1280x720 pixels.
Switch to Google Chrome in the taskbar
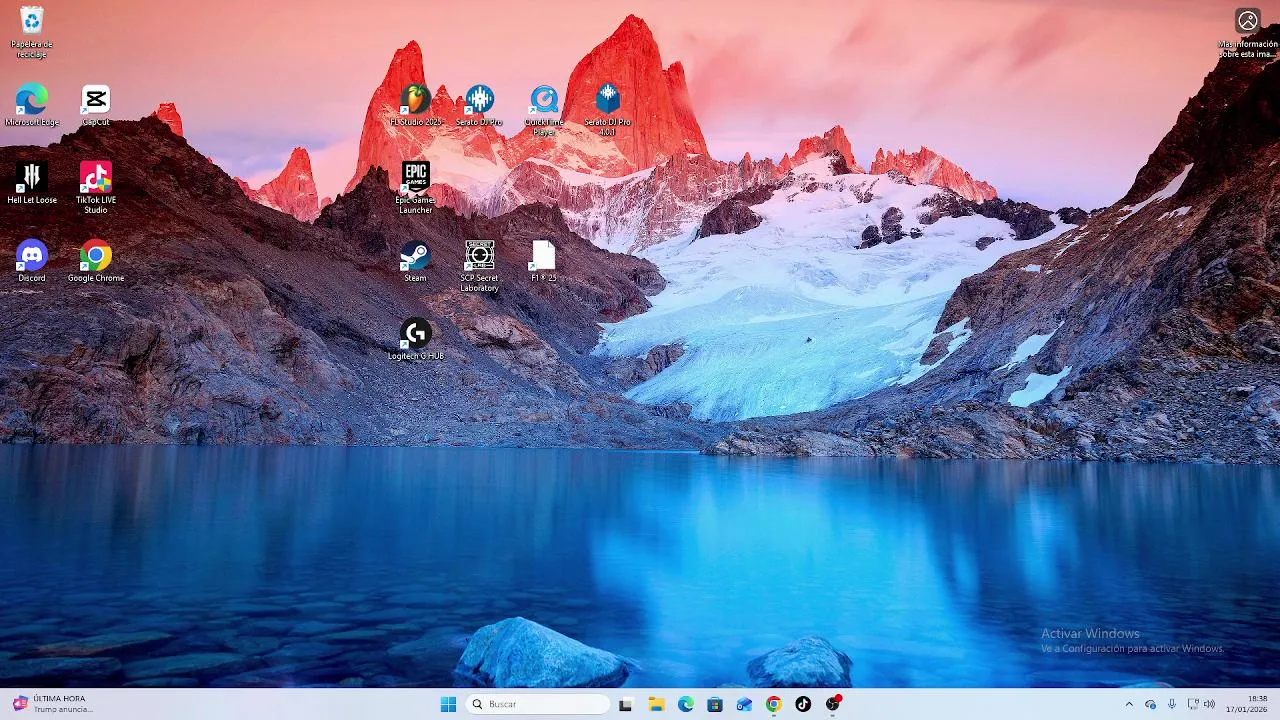[x=774, y=704]
